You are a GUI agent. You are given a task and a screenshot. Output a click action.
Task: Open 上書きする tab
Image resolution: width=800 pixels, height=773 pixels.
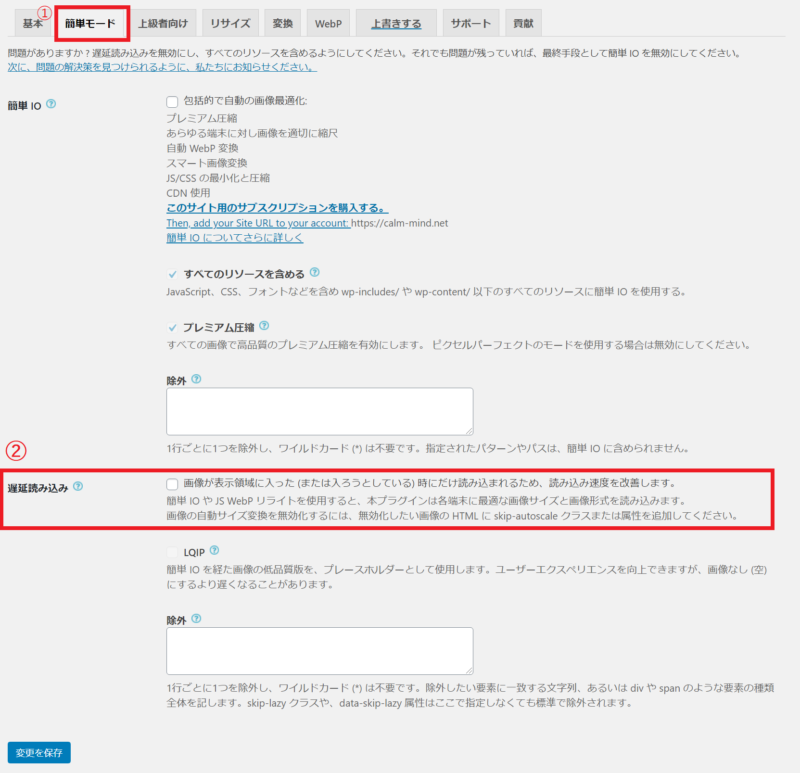(396, 23)
